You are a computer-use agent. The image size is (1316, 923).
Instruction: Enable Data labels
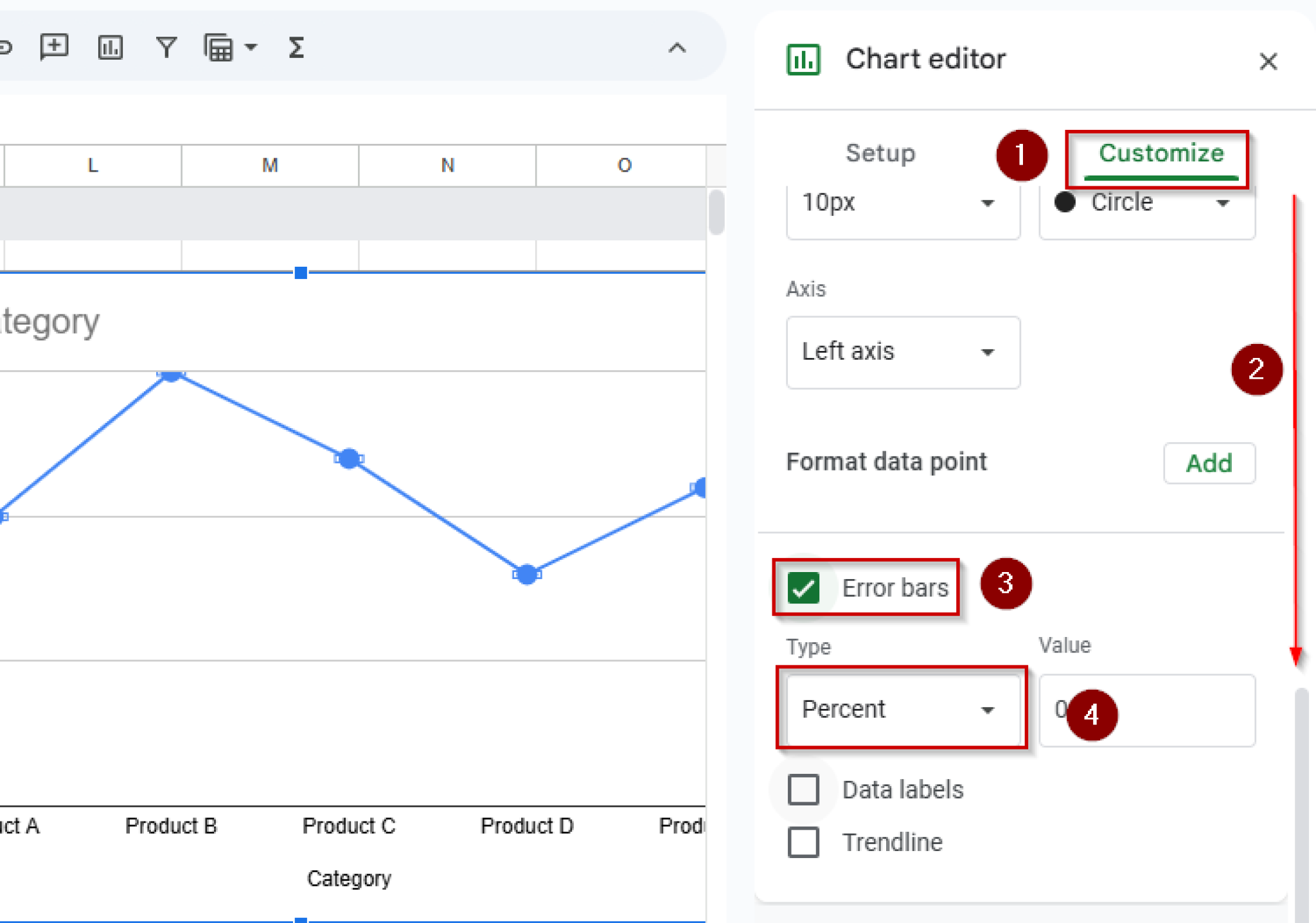(803, 789)
